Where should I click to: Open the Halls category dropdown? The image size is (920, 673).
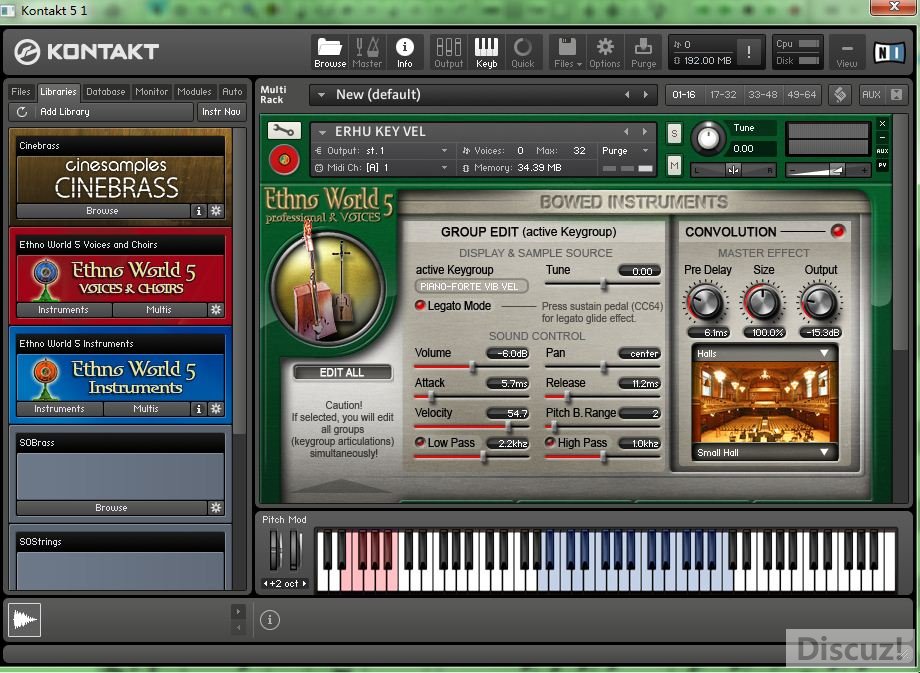[x=764, y=353]
